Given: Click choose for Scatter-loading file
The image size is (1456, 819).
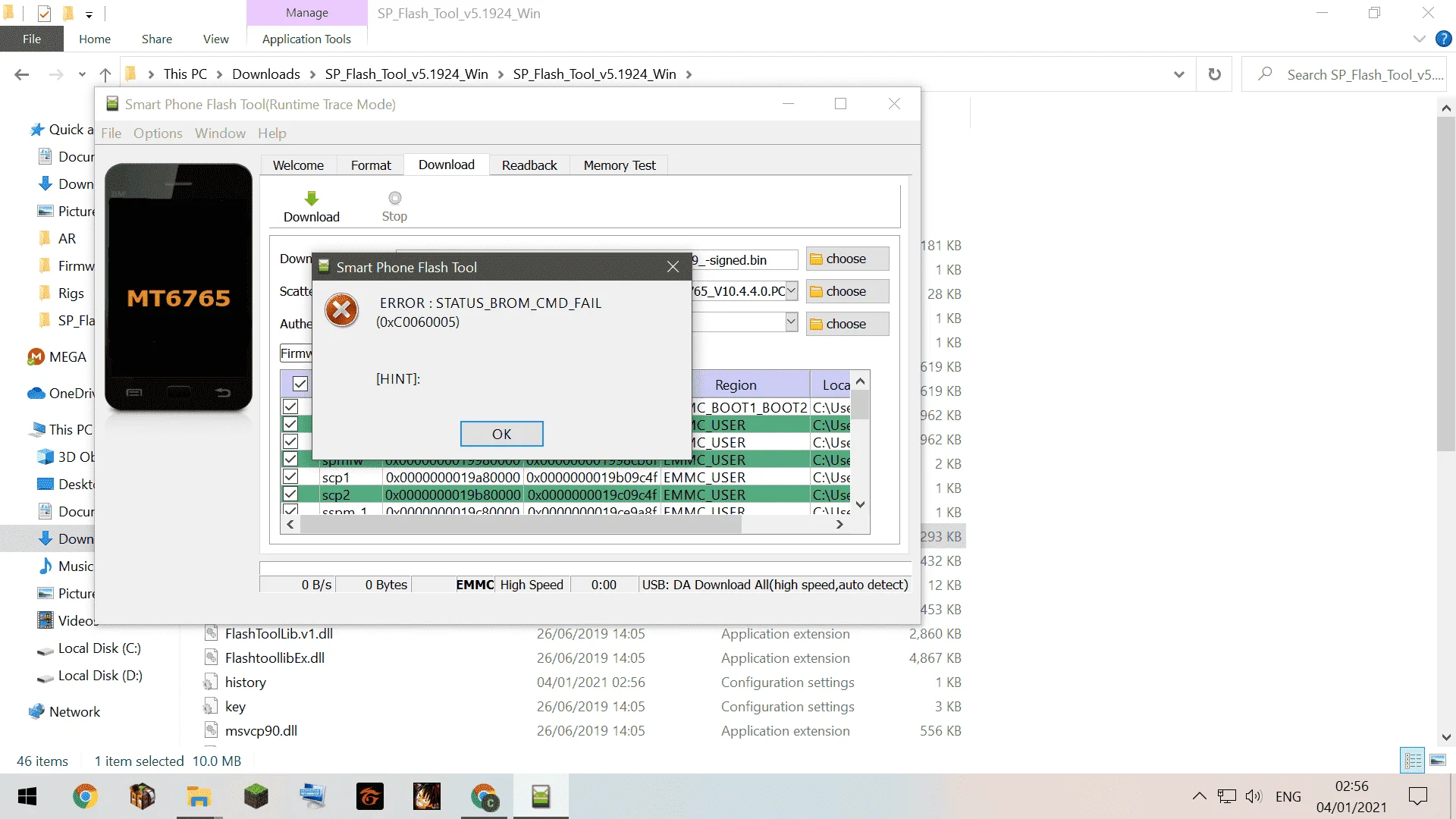Looking at the screenshot, I should (x=847, y=291).
